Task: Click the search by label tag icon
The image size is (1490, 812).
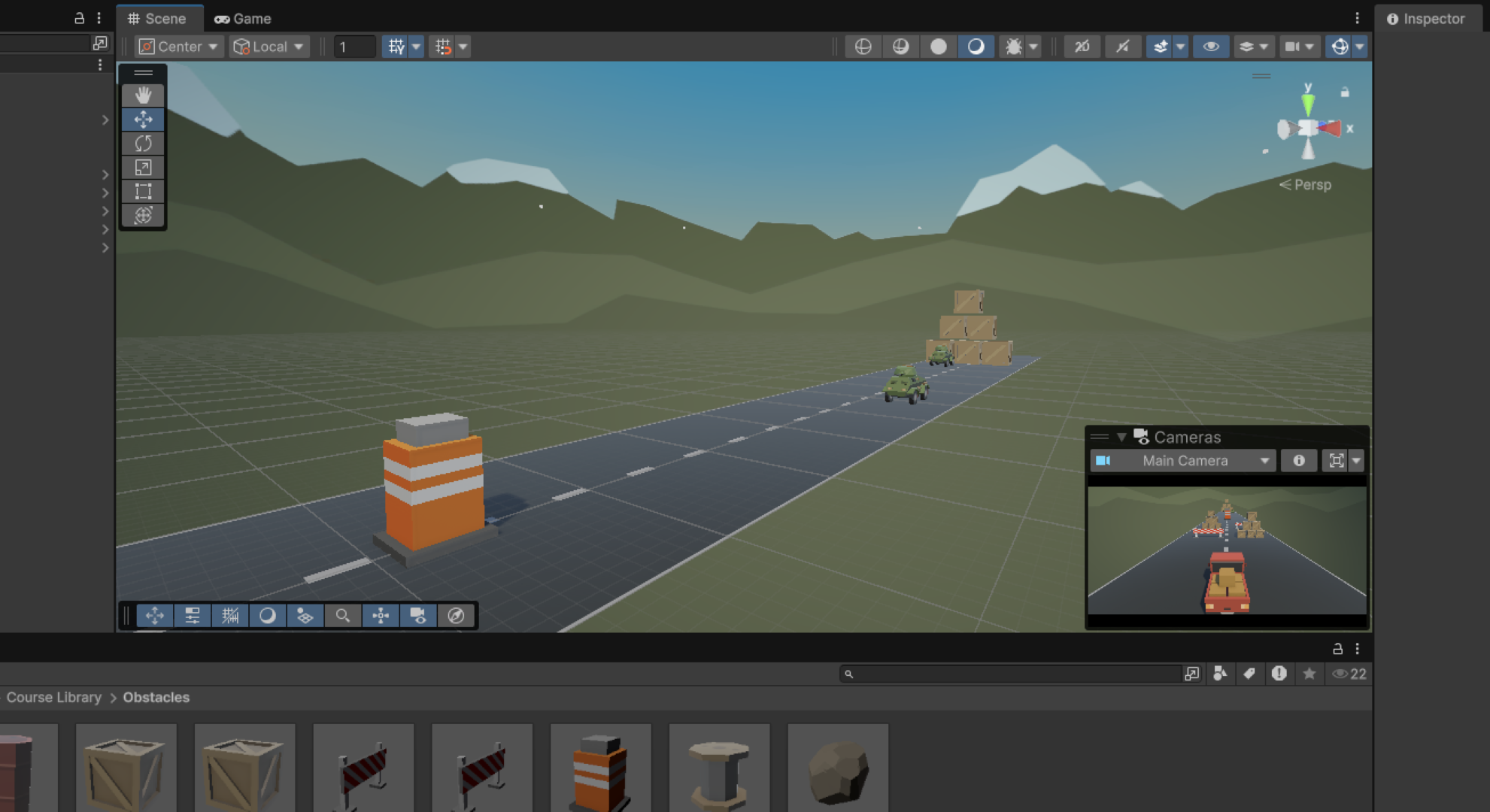Action: coord(1249,674)
